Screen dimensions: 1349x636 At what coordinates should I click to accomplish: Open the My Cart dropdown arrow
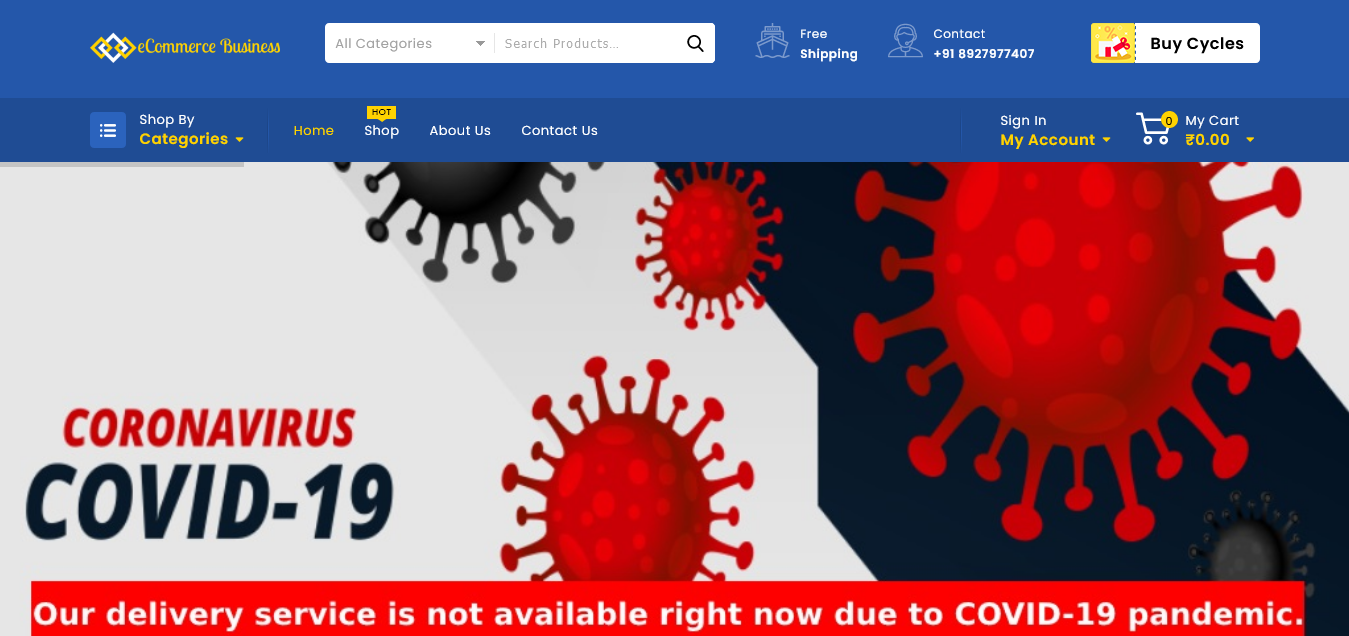click(1250, 140)
